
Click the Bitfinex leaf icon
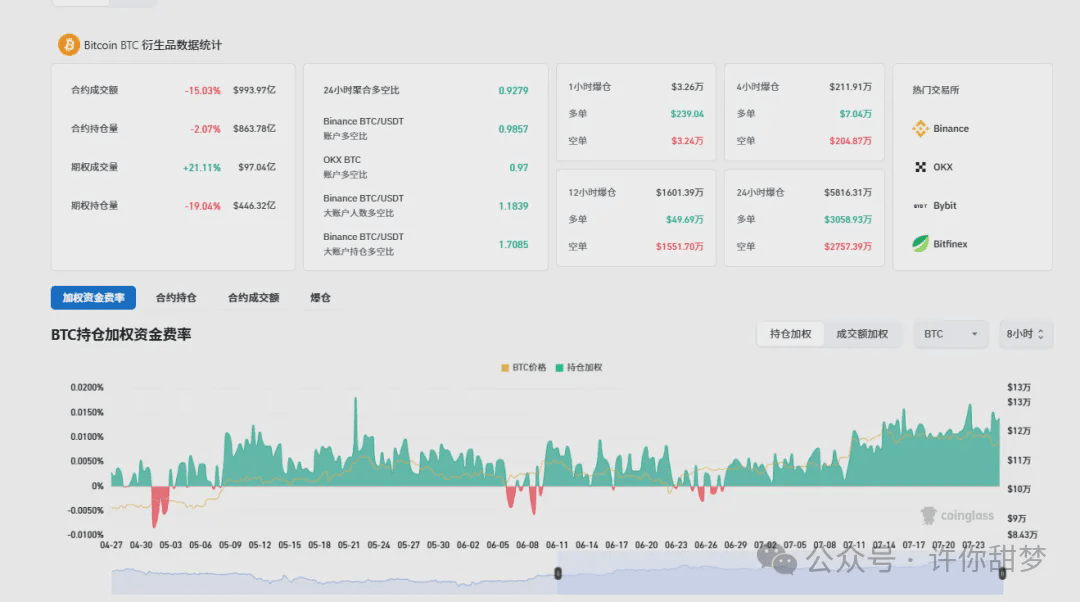920,244
